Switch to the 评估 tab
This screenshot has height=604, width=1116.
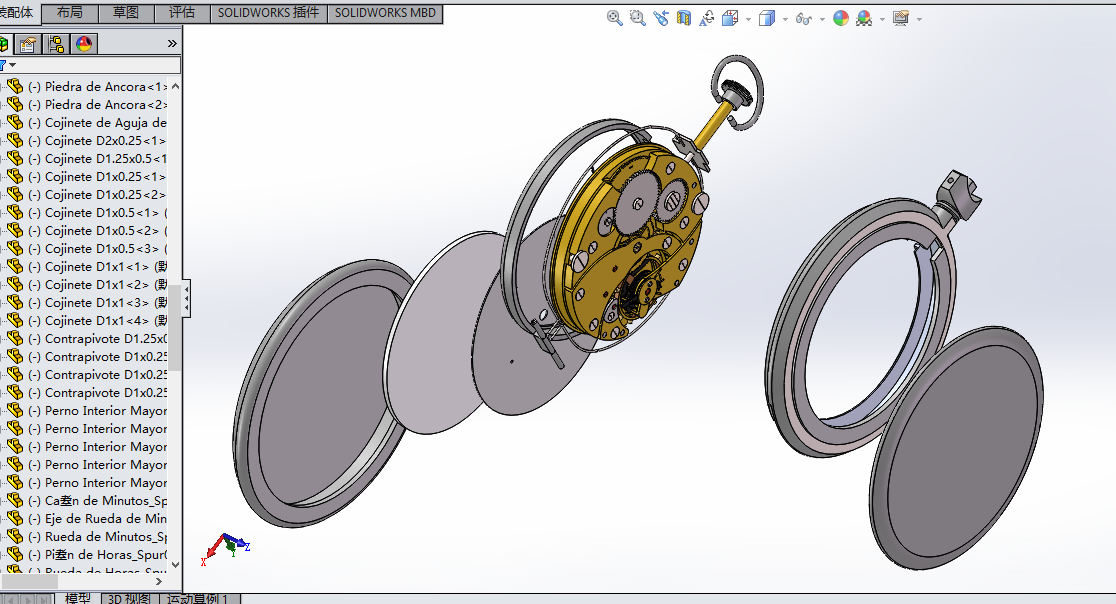[181, 13]
